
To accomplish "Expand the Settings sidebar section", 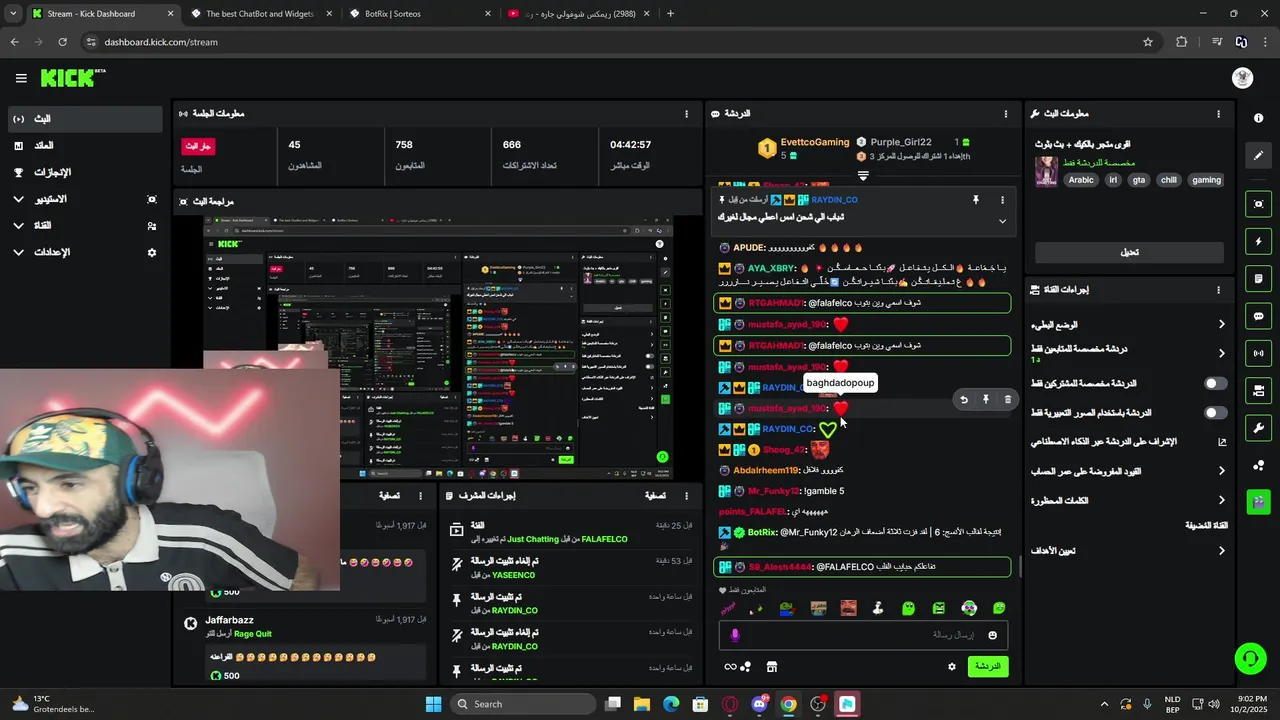I will 18,253.
